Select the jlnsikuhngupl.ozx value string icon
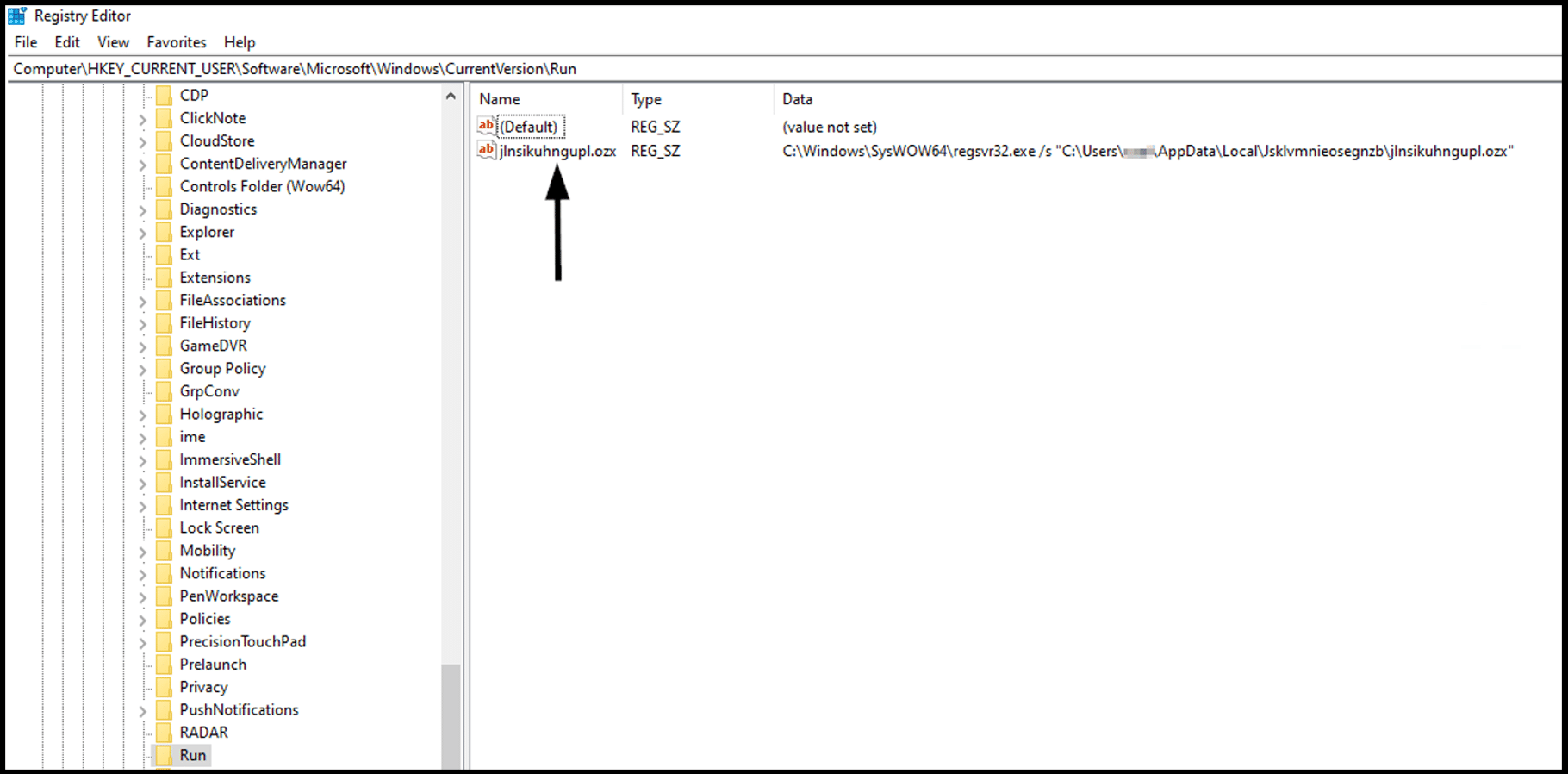1568x774 pixels. (487, 150)
